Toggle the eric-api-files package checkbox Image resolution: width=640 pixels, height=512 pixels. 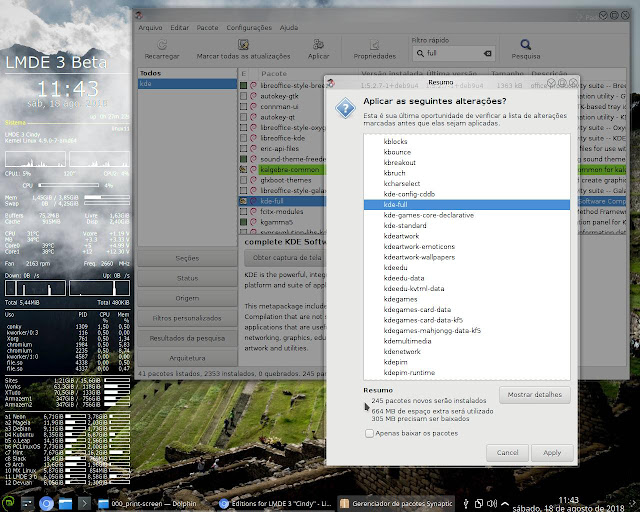pyautogui.click(x=243, y=149)
